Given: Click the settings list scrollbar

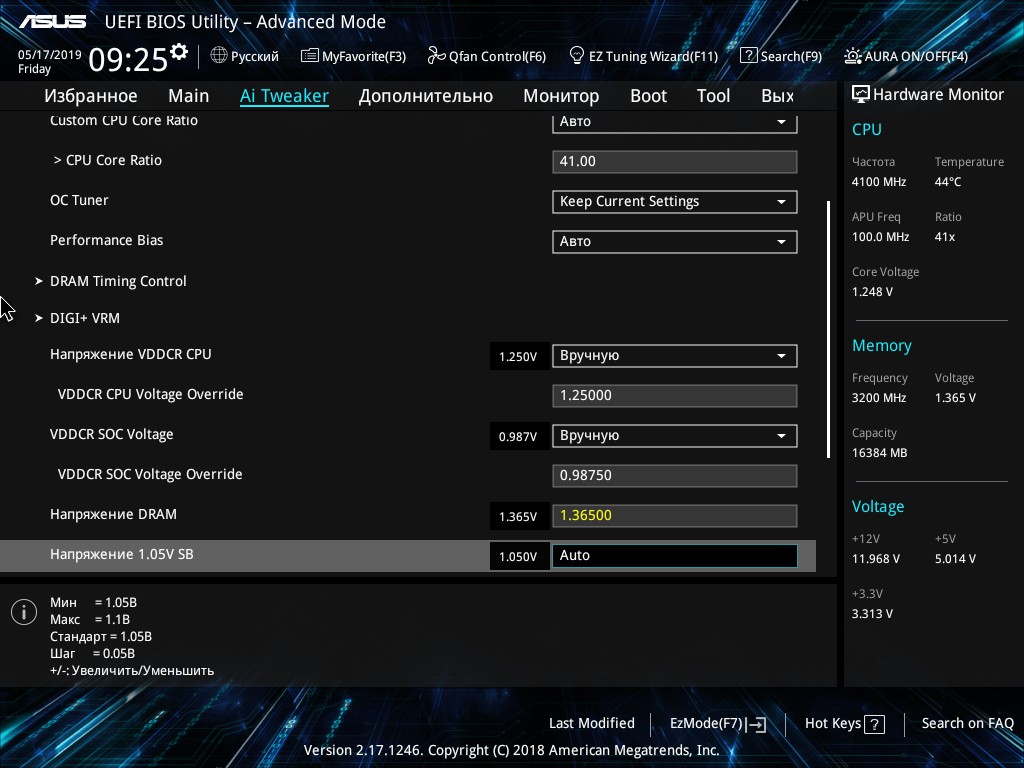Looking at the screenshot, I should [x=829, y=329].
